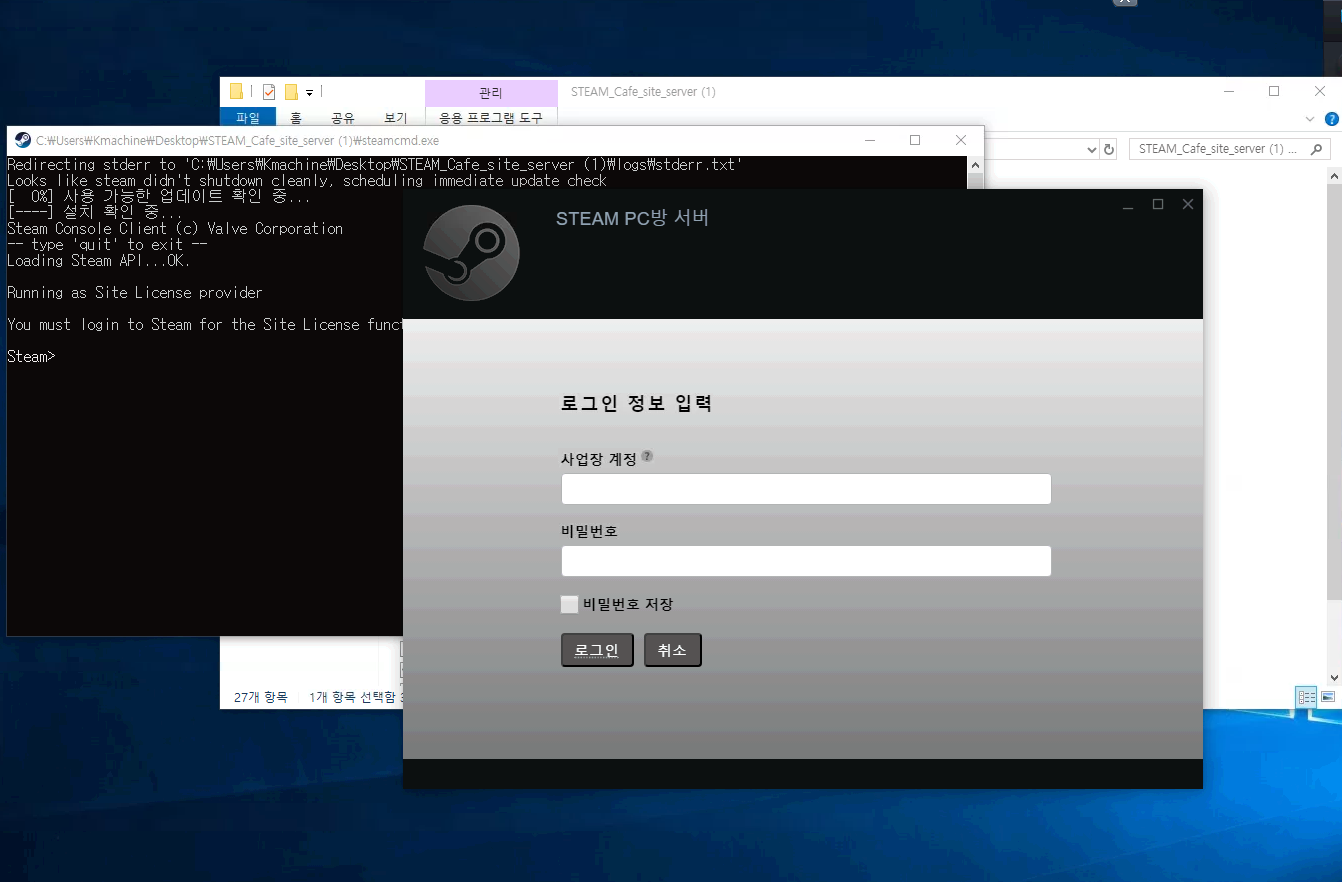Focus the 비밀번호 input field
The image size is (1342, 882).
point(806,561)
